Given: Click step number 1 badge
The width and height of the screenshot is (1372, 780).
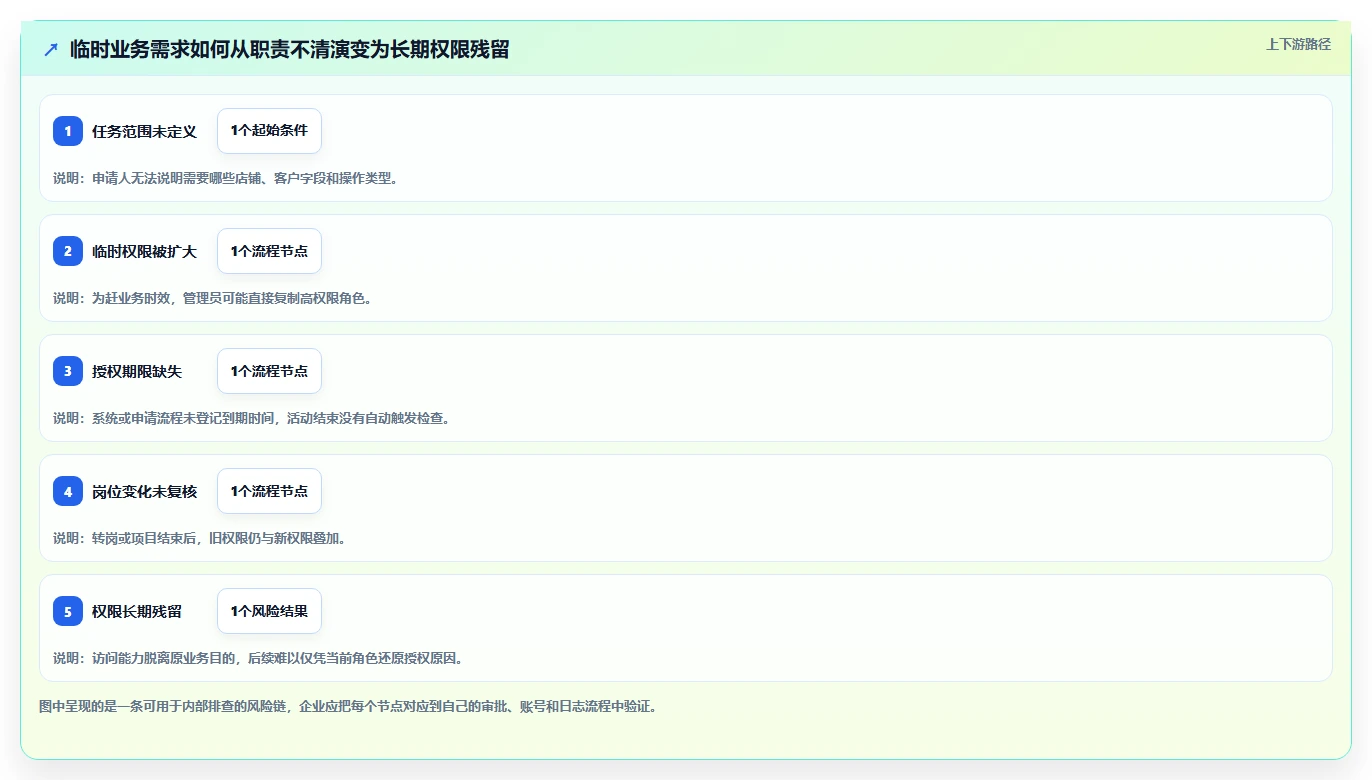Looking at the screenshot, I should pos(68,131).
